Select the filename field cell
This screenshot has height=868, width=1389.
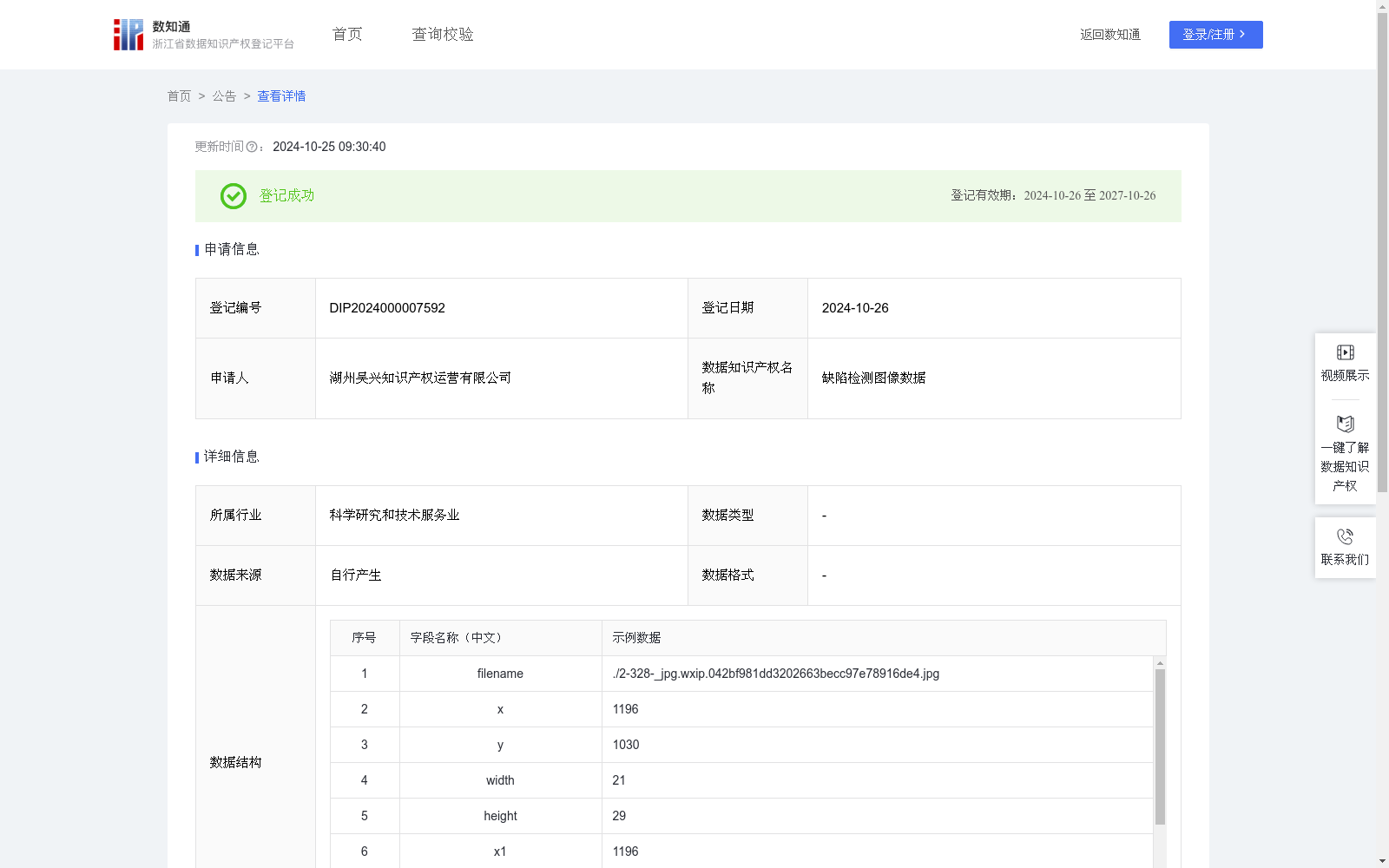500,674
